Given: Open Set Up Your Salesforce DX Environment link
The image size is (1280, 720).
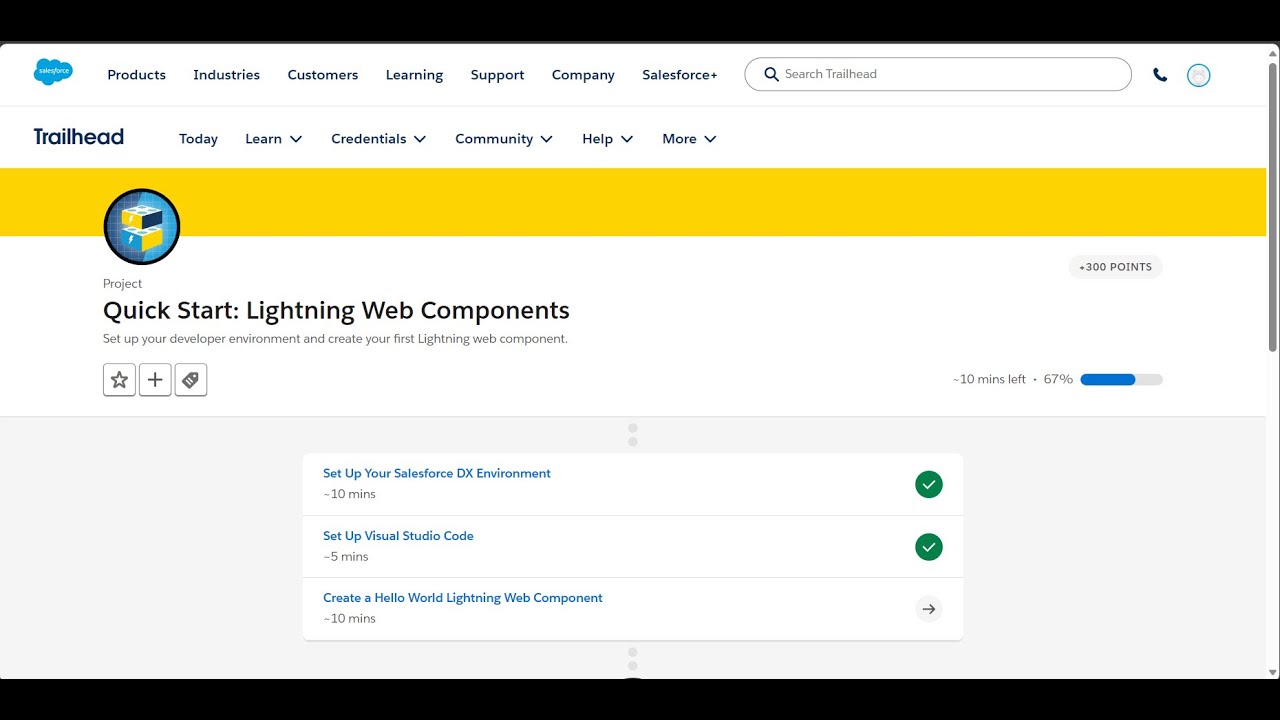Looking at the screenshot, I should point(437,473).
